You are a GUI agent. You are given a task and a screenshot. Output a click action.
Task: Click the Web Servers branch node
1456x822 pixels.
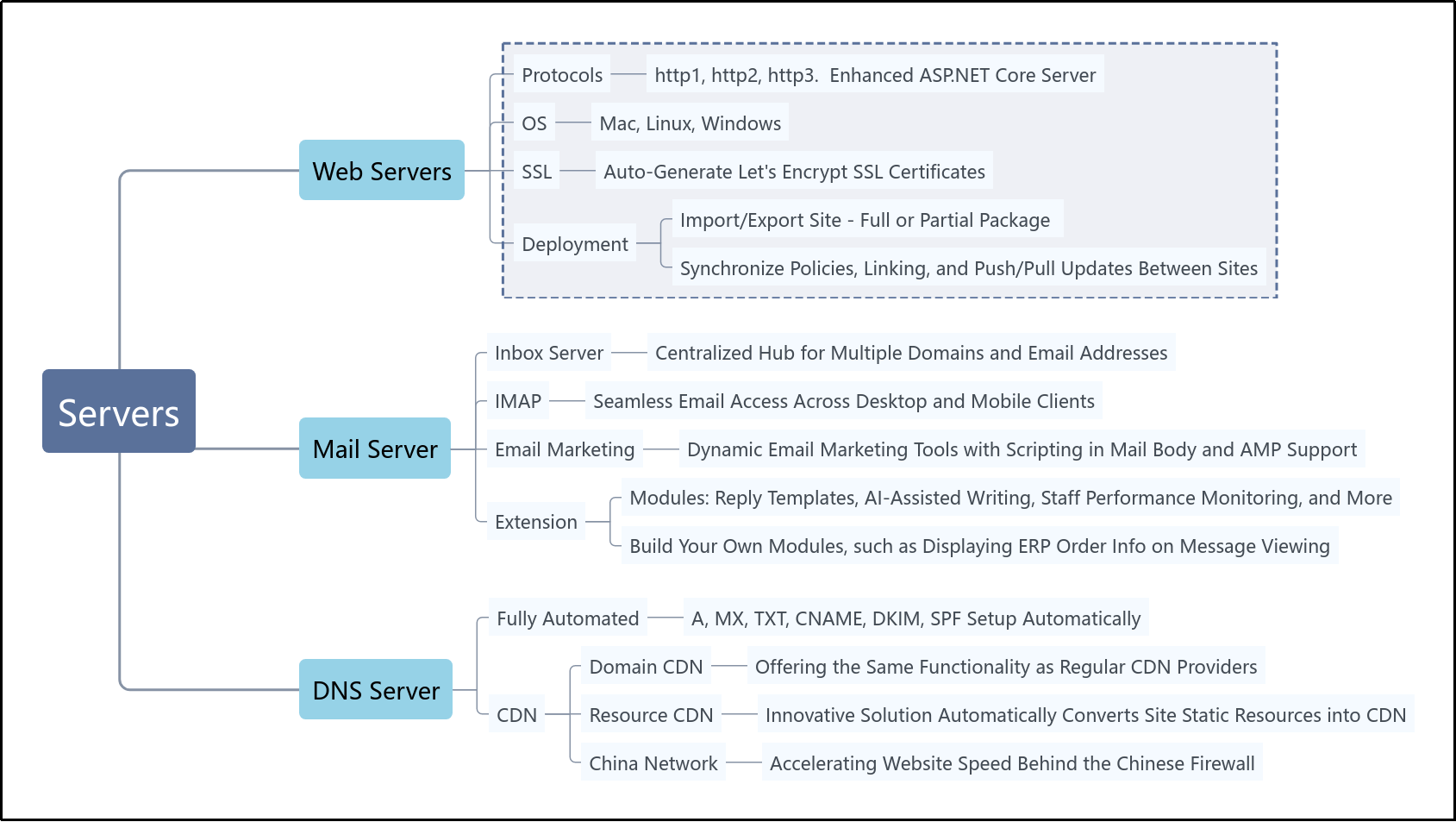coord(381,171)
